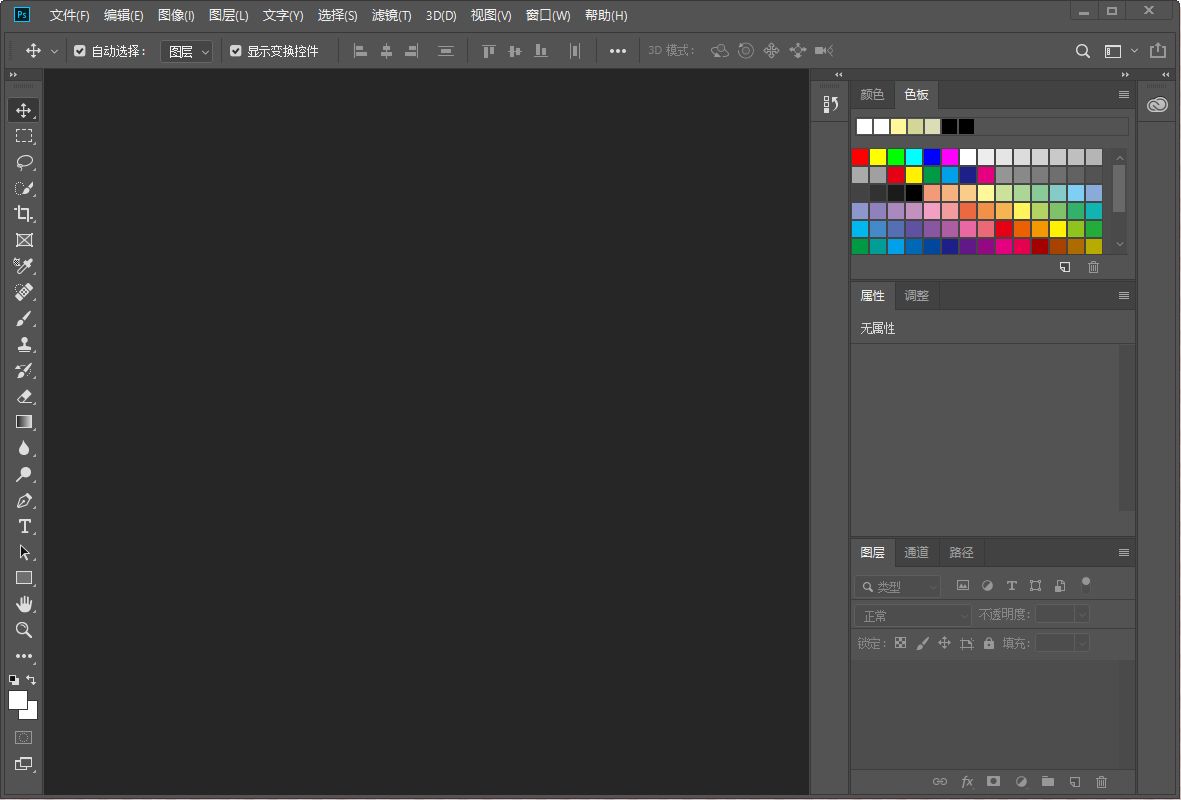Open the 窗口(W) menu
Image resolution: width=1181 pixels, height=800 pixels.
point(548,15)
